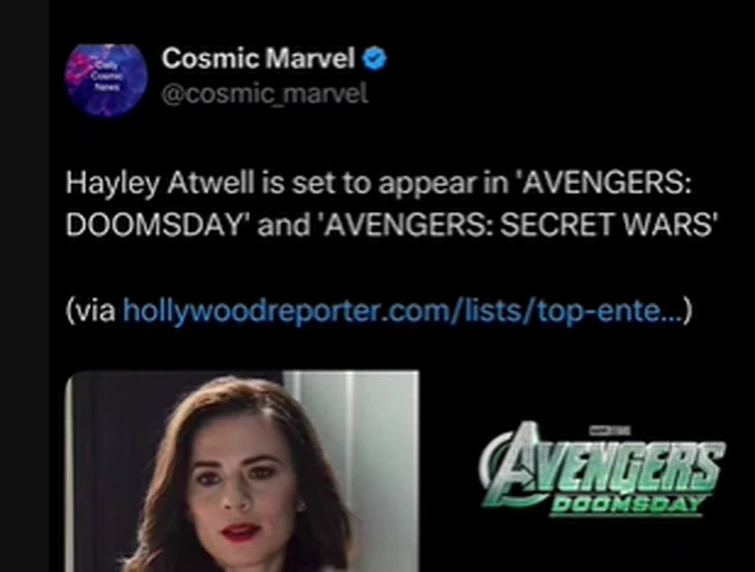The height and width of the screenshot is (572, 755).
Task: Click the green DOOMSDAY subtitle in logo
Action: pos(626,505)
